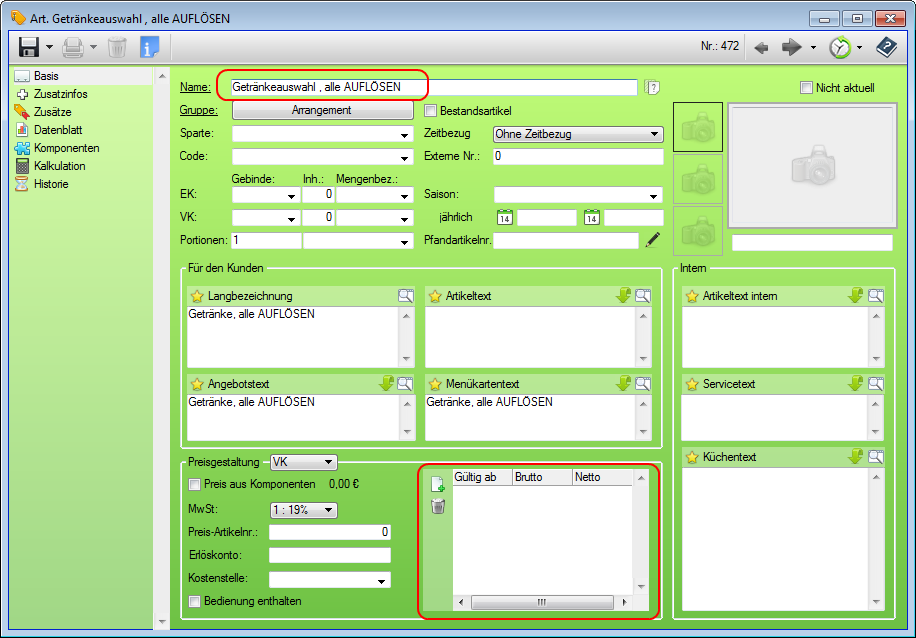Screen dimensions: 916x638
Task: Check Preis aus Komponenten option
Action: pos(195,485)
